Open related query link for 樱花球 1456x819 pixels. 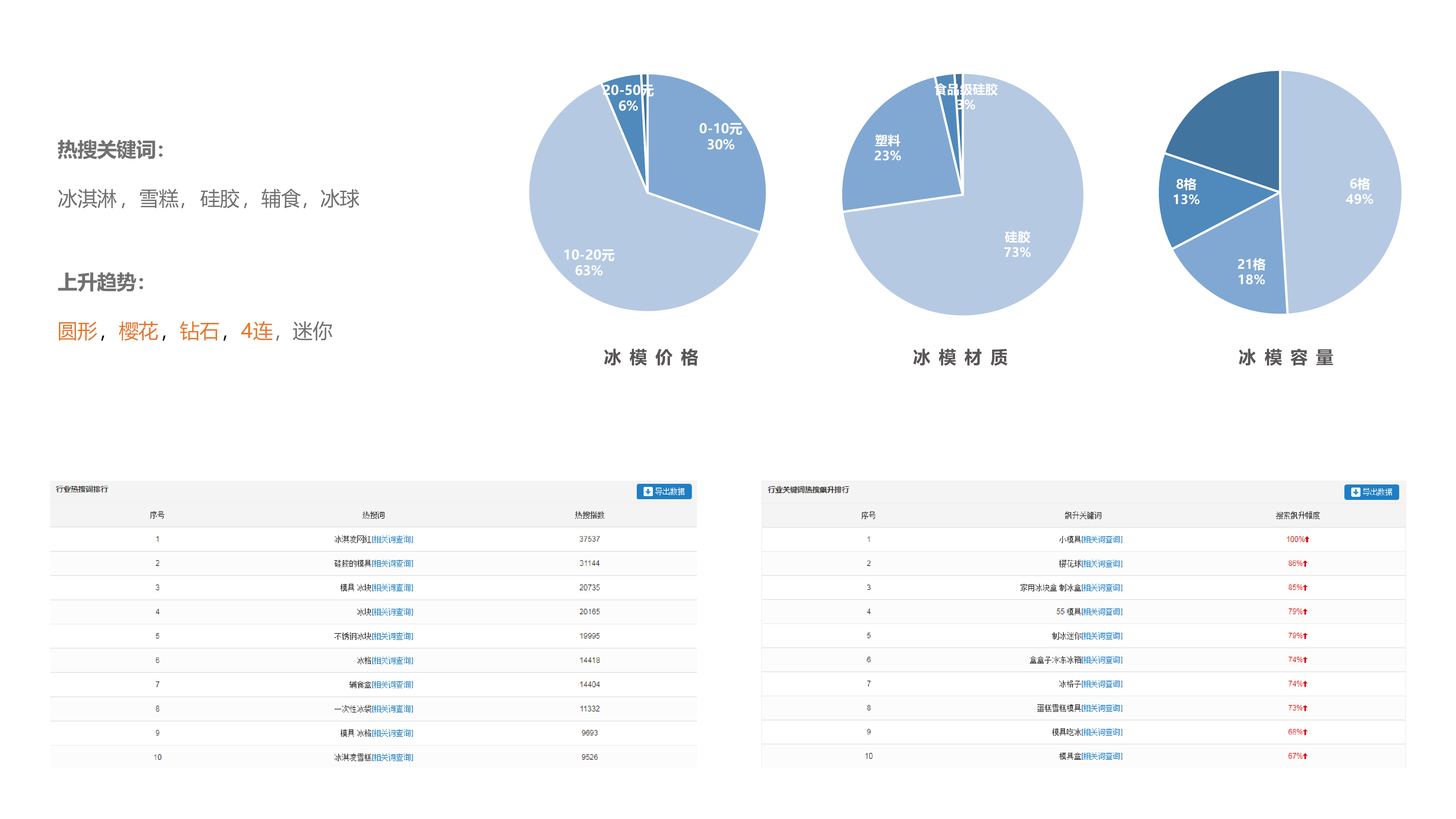pyautogui.click(x=1102, y=564)
